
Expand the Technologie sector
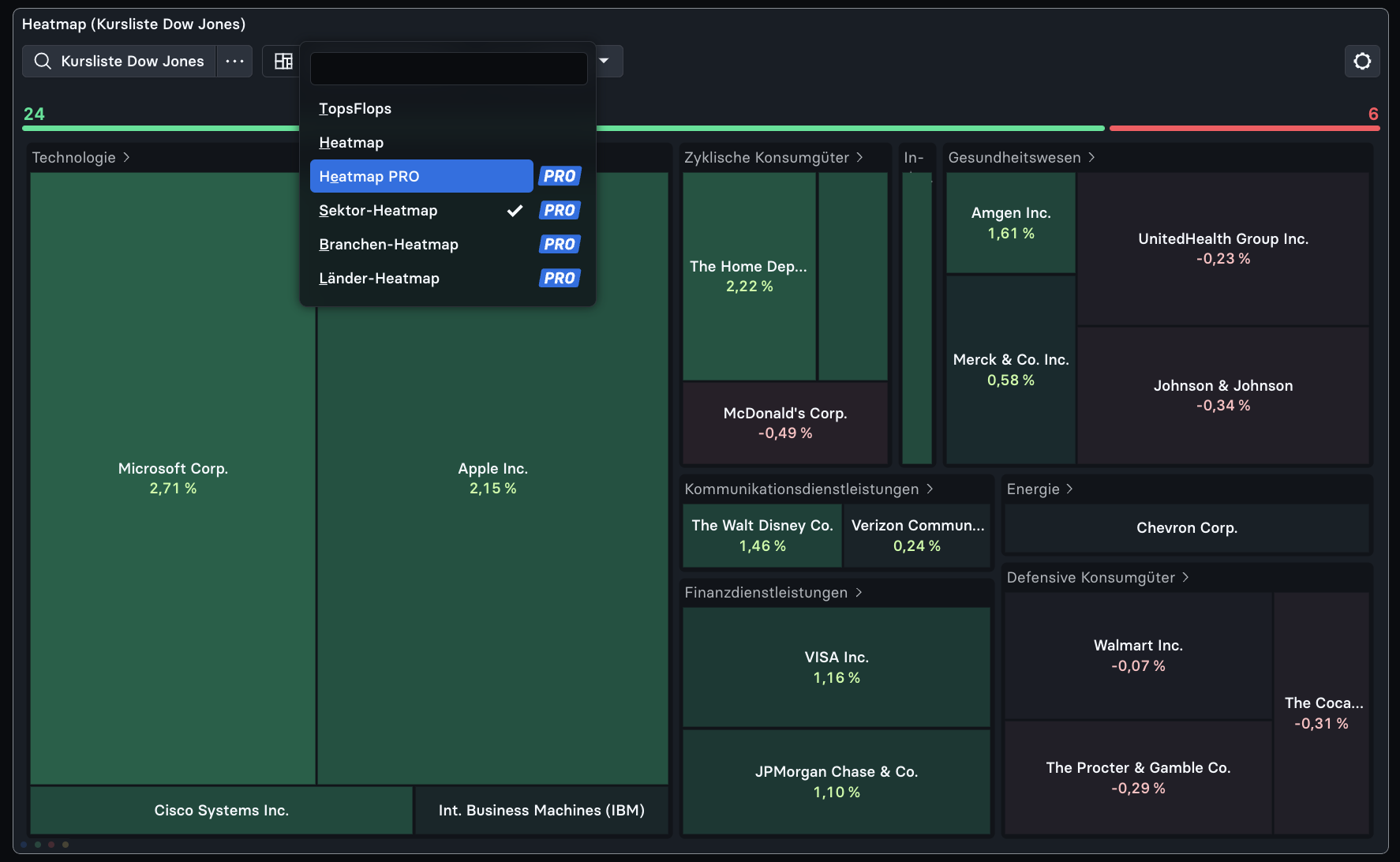[80, 157]
